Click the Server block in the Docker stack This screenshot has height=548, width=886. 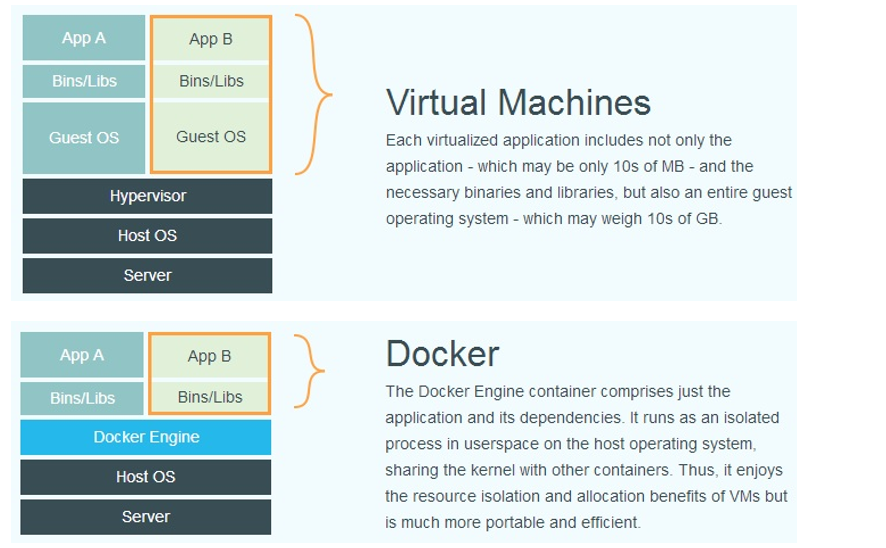pyautogui.click(x=146, y=517)
